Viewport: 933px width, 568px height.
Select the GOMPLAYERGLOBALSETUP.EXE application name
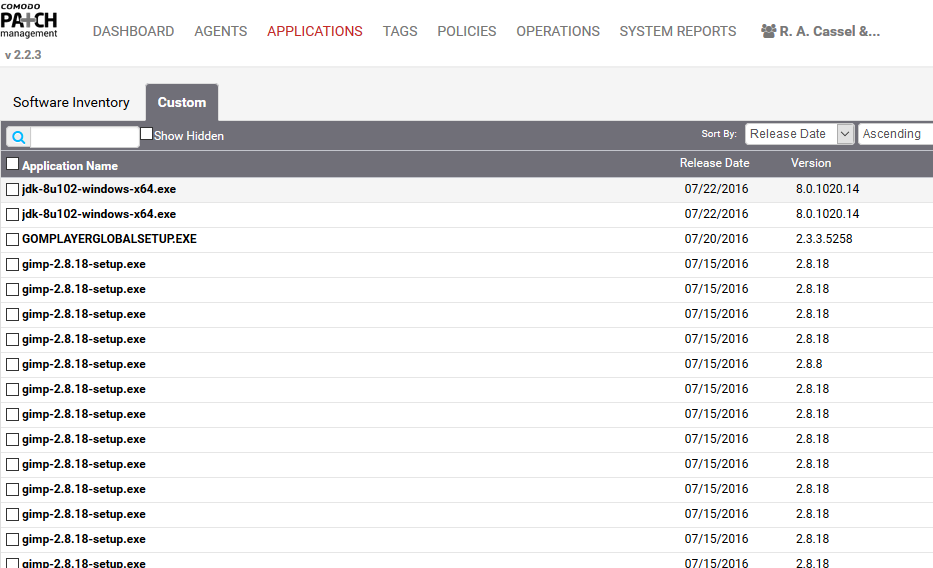coord(109,239)
